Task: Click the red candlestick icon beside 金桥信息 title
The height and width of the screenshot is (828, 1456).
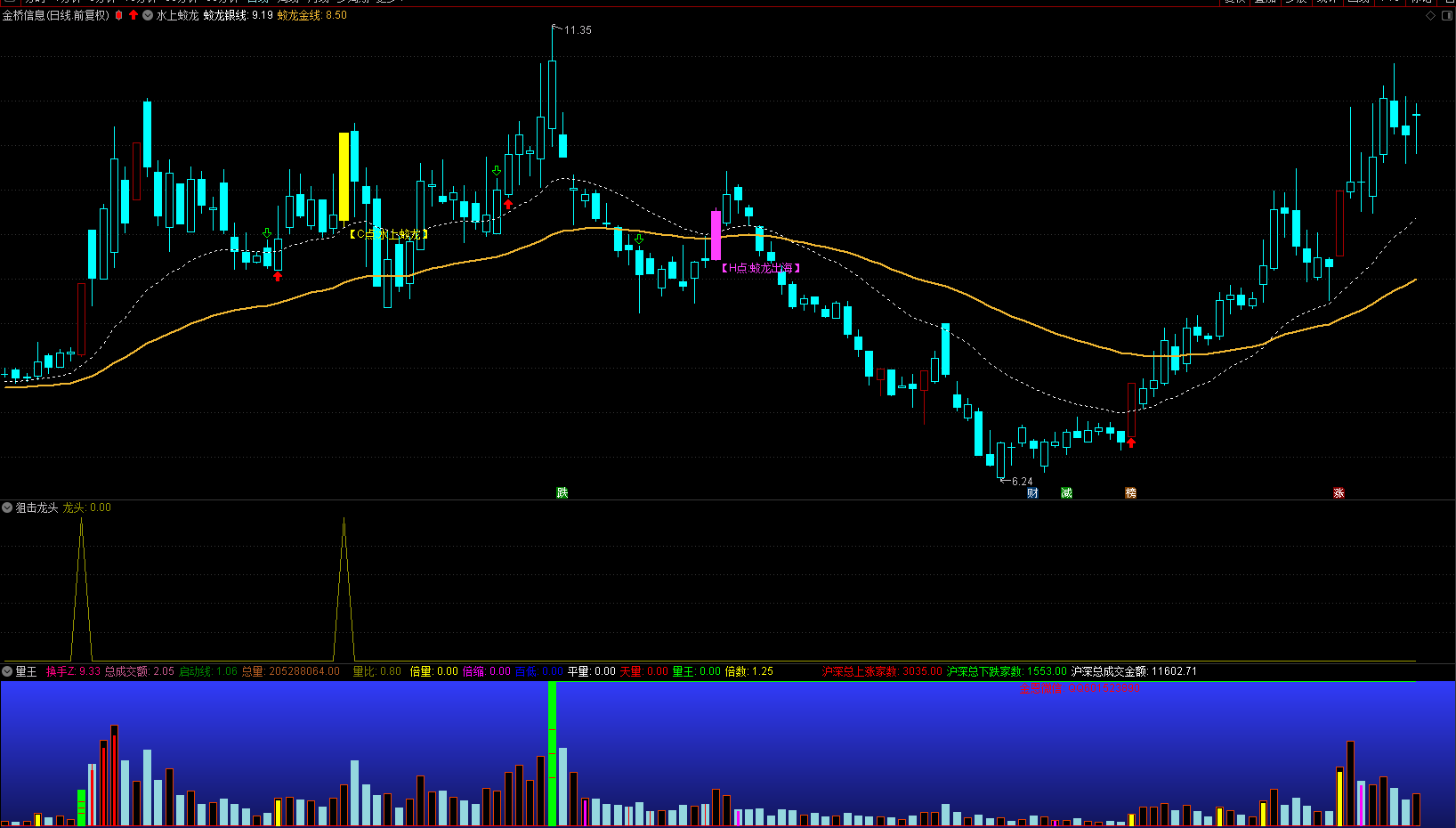Action: 118,15
